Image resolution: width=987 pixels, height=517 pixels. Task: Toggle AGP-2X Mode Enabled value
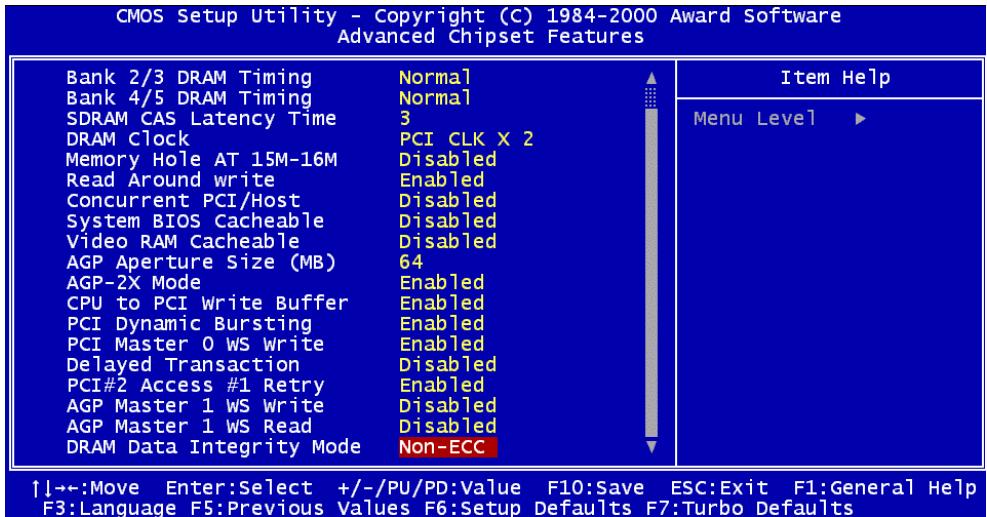[442, 282]
